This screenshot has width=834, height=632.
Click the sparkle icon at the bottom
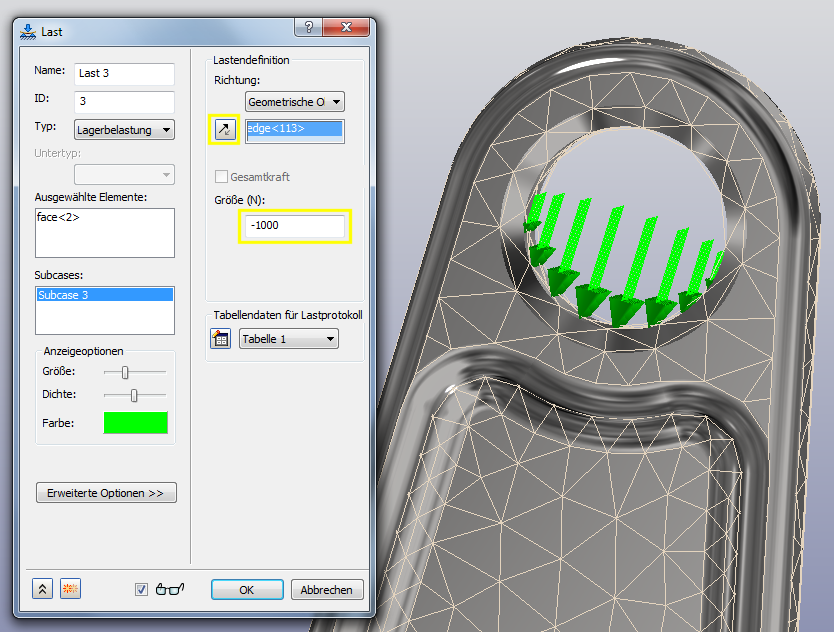point(70,589)
